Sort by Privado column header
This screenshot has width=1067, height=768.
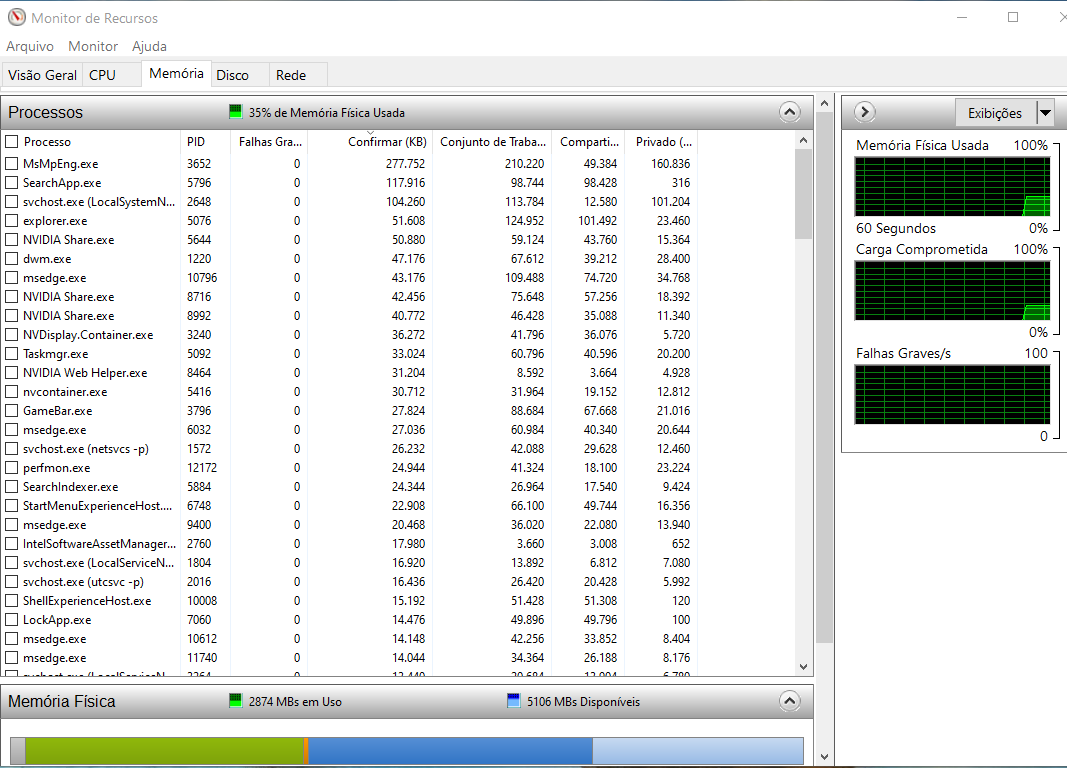click(x=662, y=141)
